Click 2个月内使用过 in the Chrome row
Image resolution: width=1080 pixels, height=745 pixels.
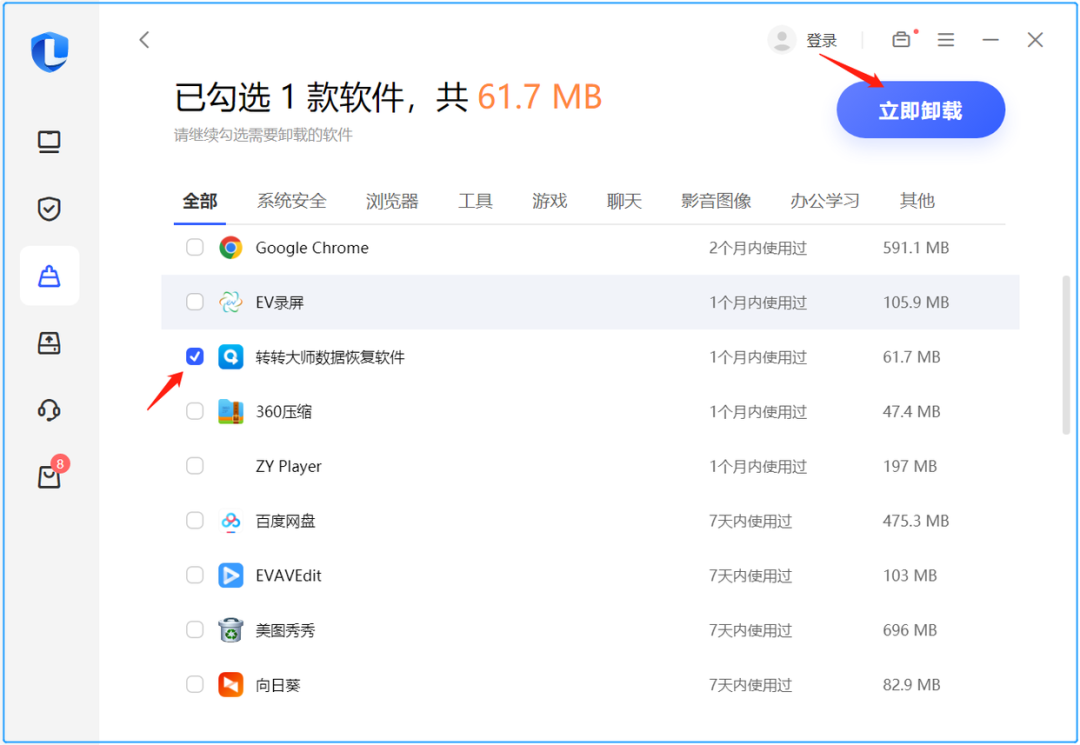click(x=758, y=248)
